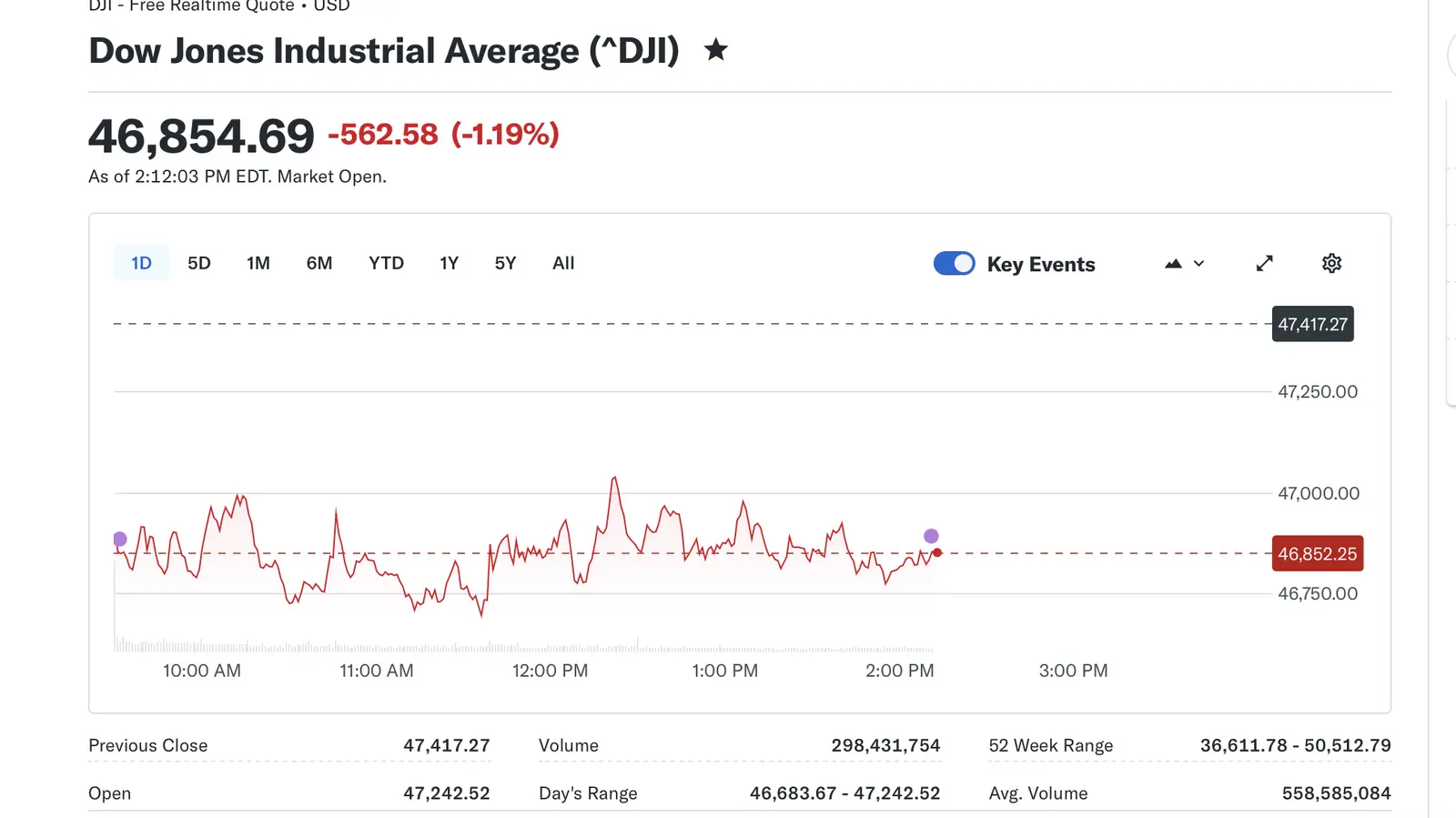Show the 6M chart range

pyautogui.click(x=319, y=263)
